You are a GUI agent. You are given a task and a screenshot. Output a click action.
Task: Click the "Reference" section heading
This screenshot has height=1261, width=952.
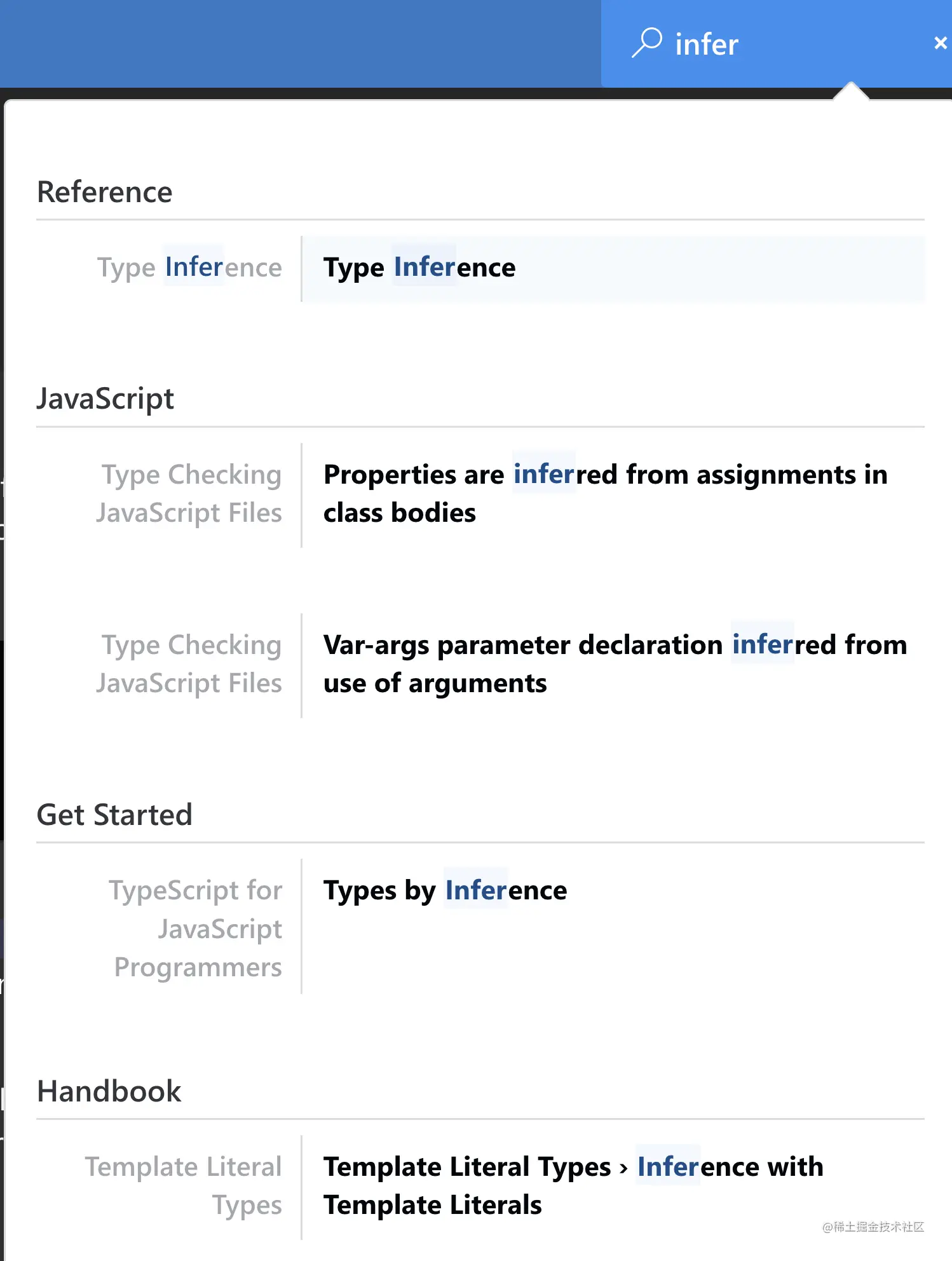[x=105, y=192]
